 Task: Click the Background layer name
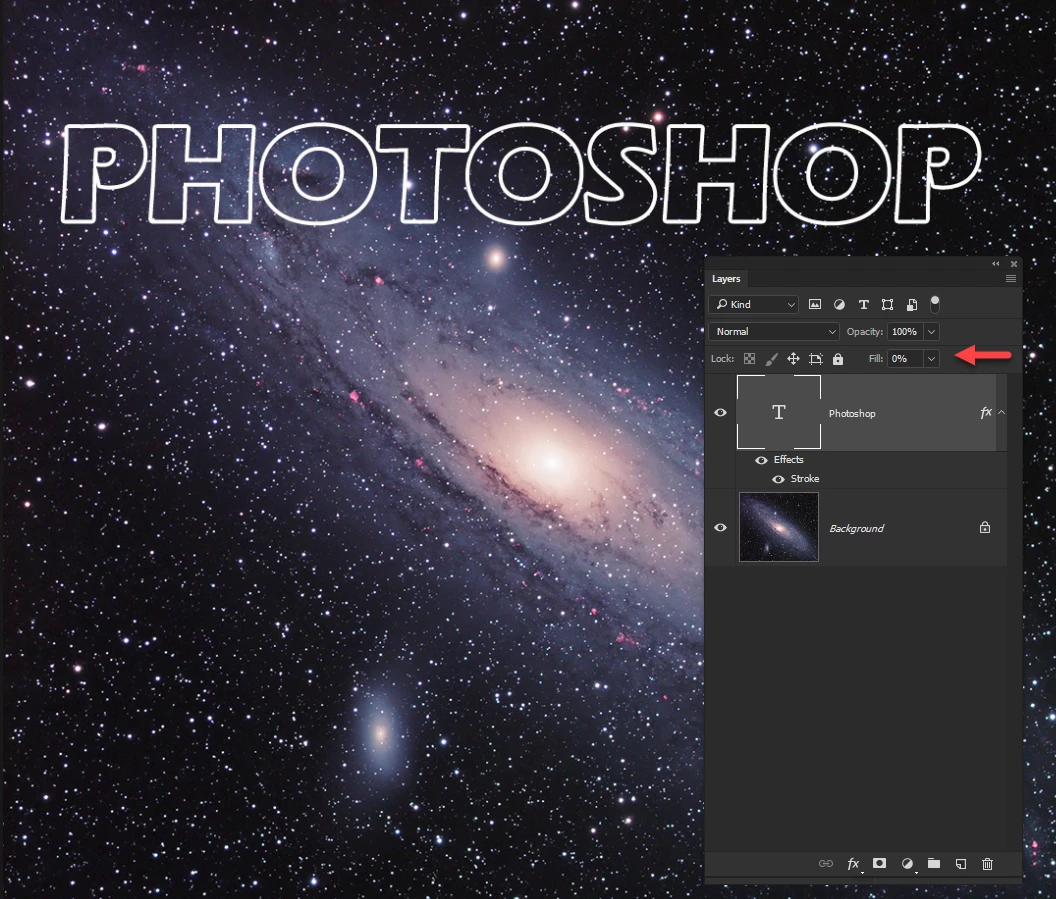857,528
